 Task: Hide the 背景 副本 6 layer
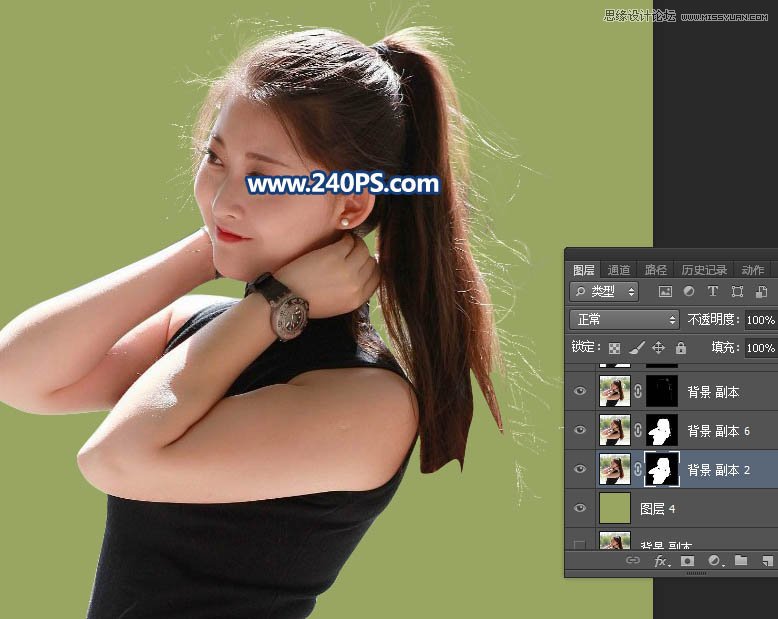pyautogui.click(x=580, y=430)
